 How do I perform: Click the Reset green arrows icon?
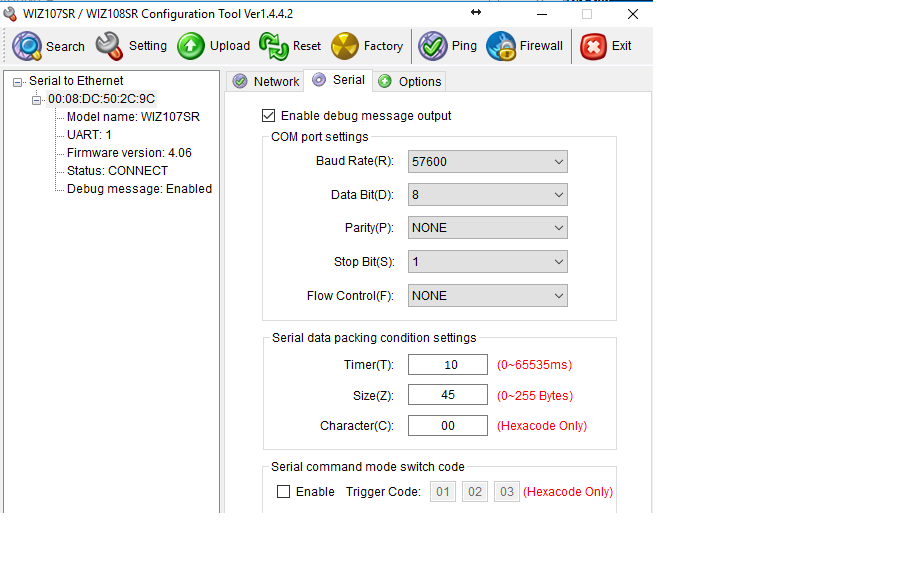pyautogui.click(x=274, y=47)
